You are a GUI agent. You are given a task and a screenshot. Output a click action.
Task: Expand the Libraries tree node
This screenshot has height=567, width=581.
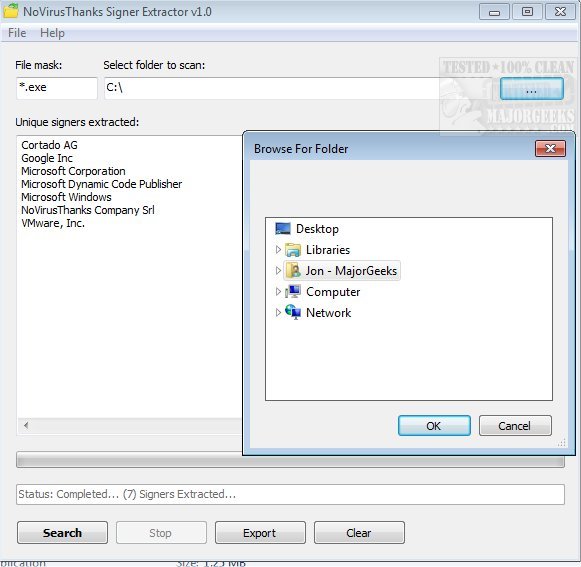(x=278, y=250)
